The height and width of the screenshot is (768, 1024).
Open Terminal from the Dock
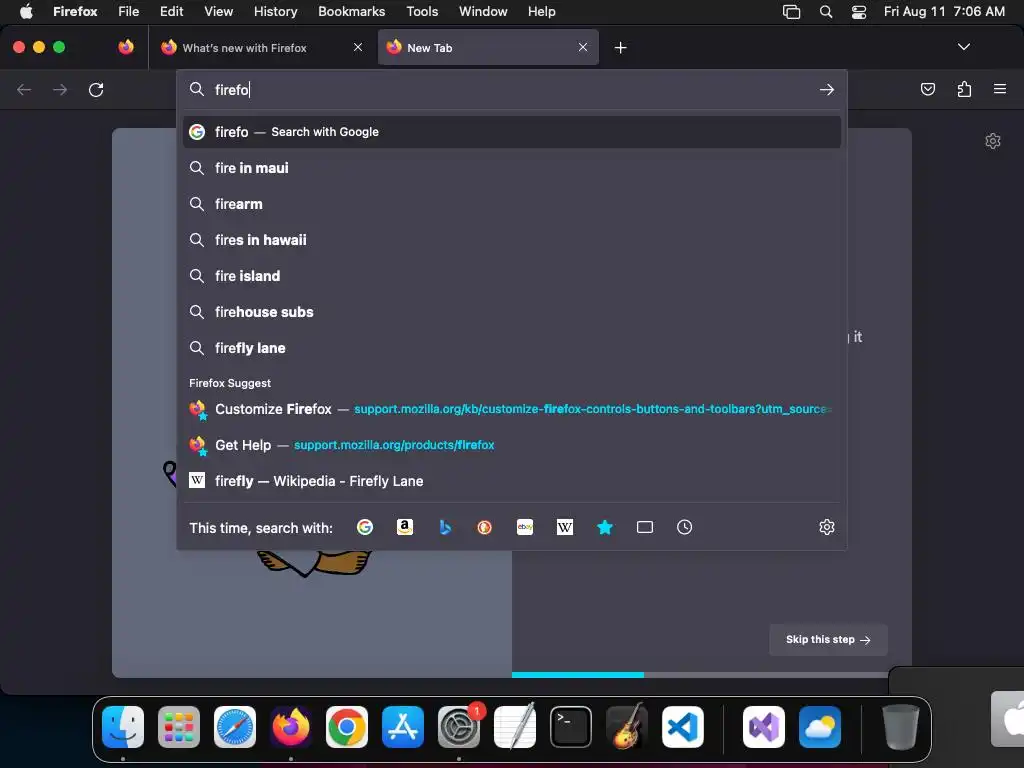[571, 727]
